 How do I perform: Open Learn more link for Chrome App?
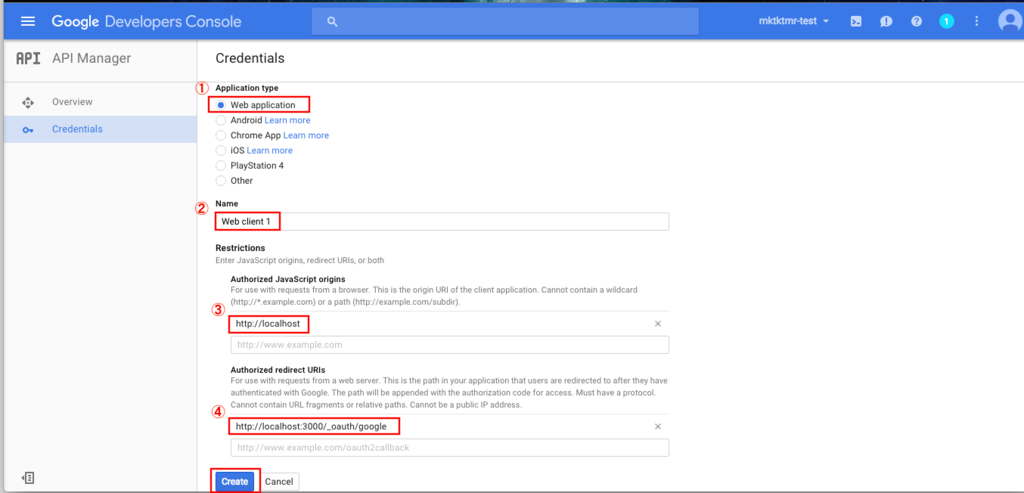tap(306, 135)
